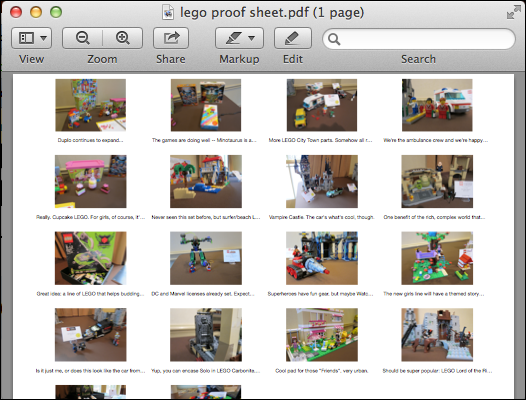
Task: Click the new girls line photo
Action: [437, 258]
